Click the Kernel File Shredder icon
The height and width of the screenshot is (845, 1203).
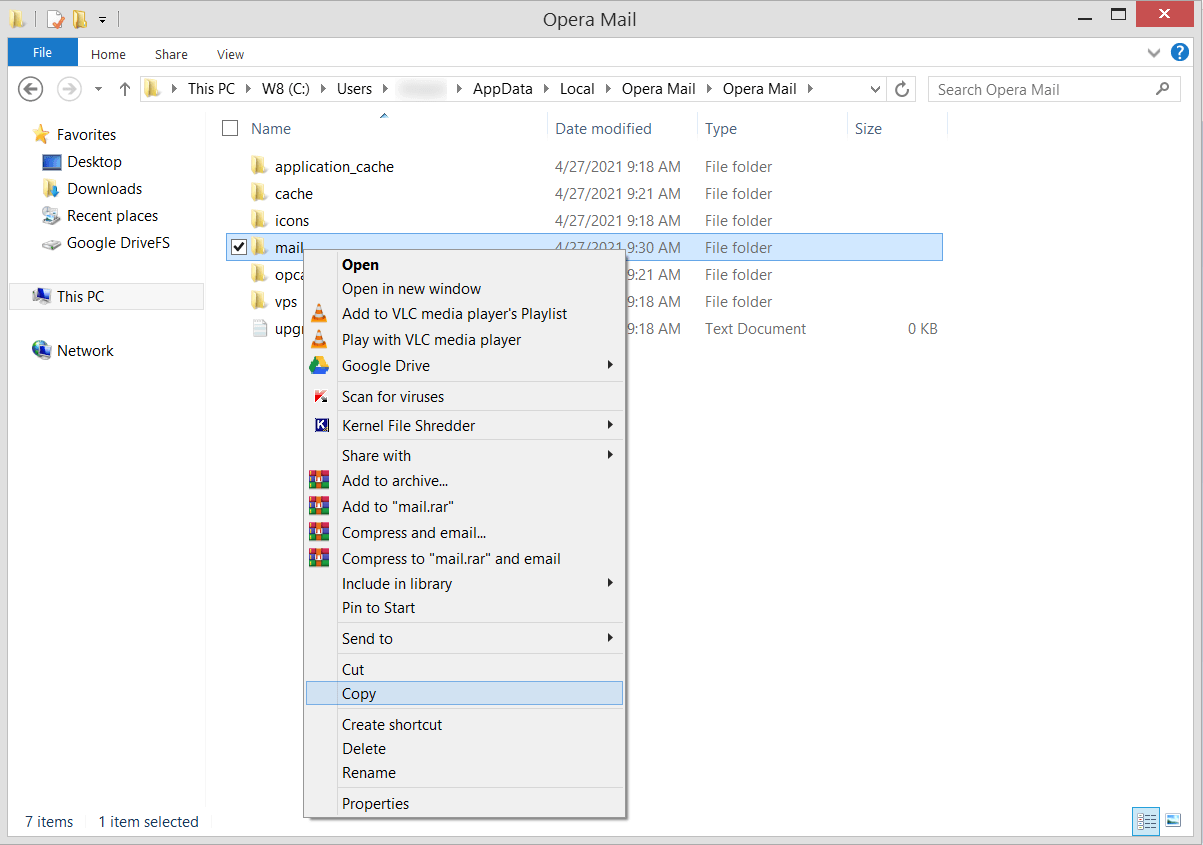[321, 426]
